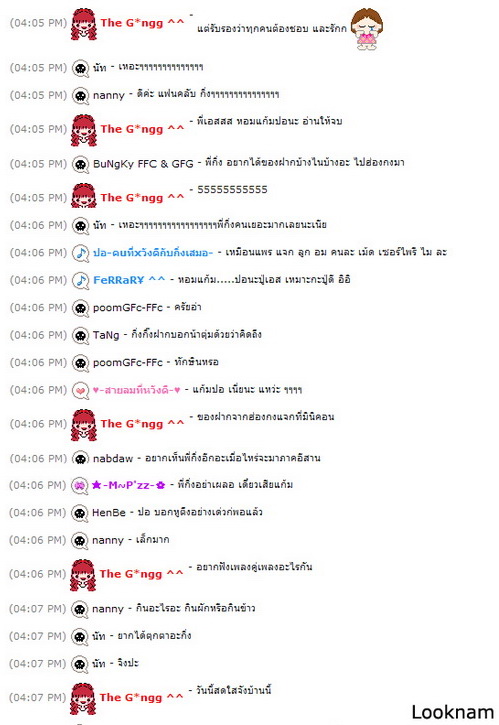The image size is (499, 725).
Task: Click the blue Thai username with music note
Action: click(153, 252)
